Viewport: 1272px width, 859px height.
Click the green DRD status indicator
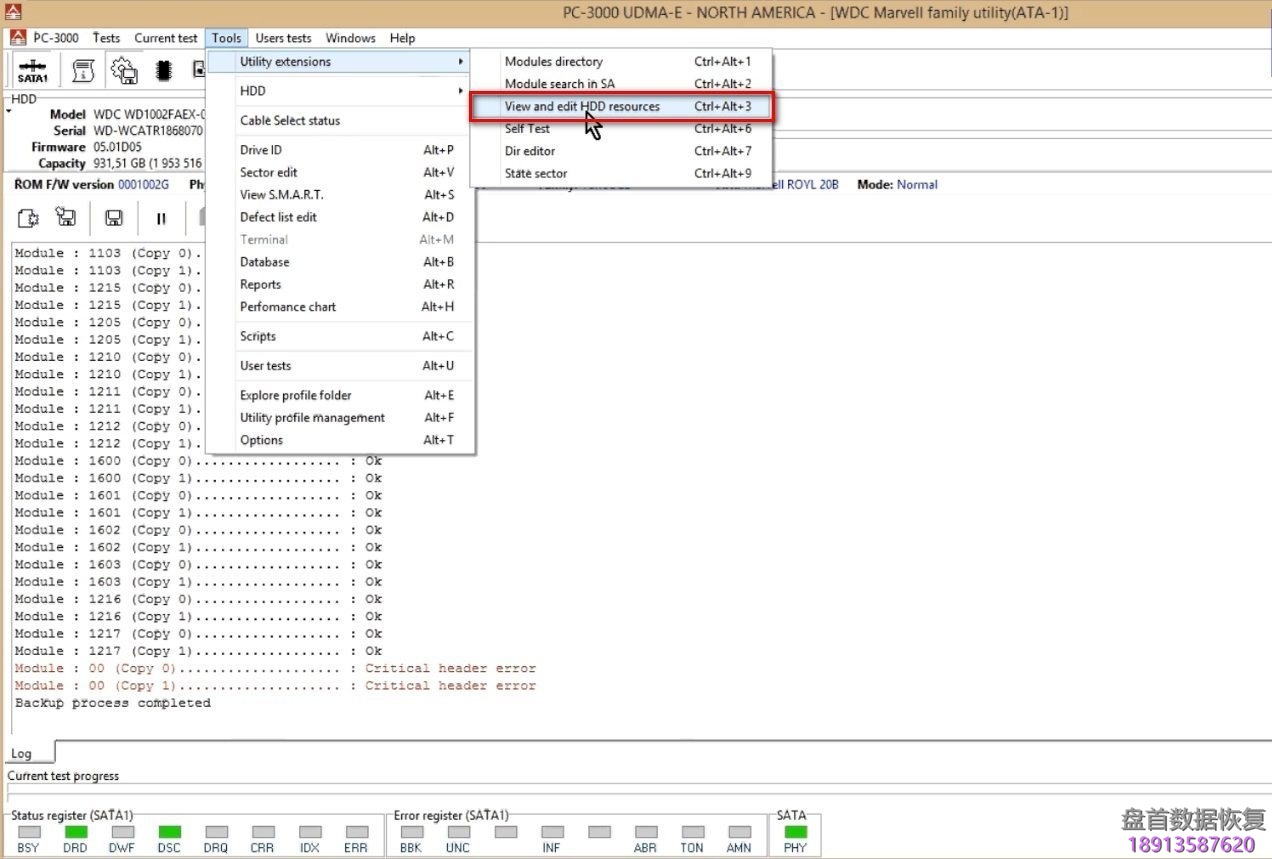click(x=75, y=832)
